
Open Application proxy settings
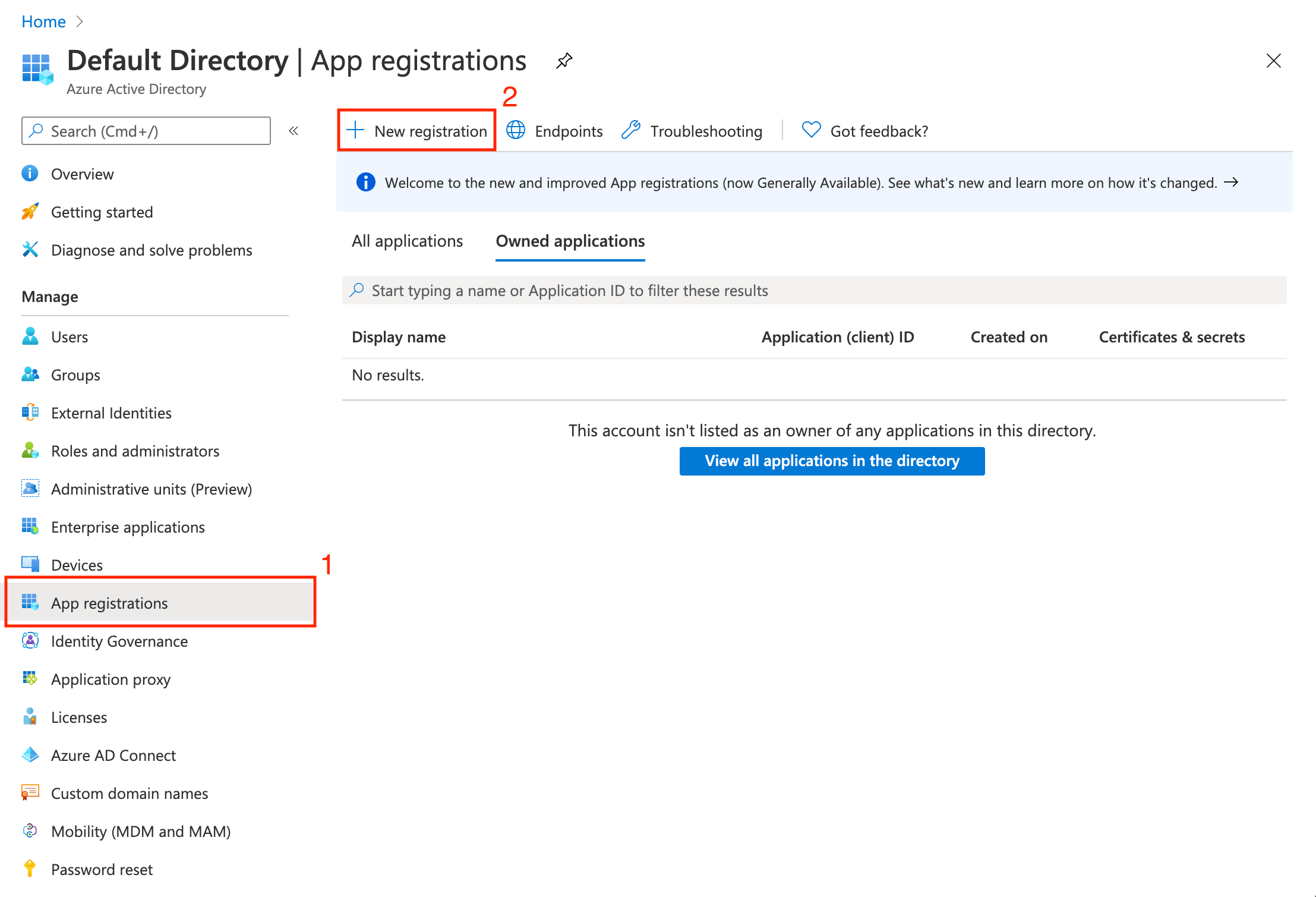[x=111, y=679]
